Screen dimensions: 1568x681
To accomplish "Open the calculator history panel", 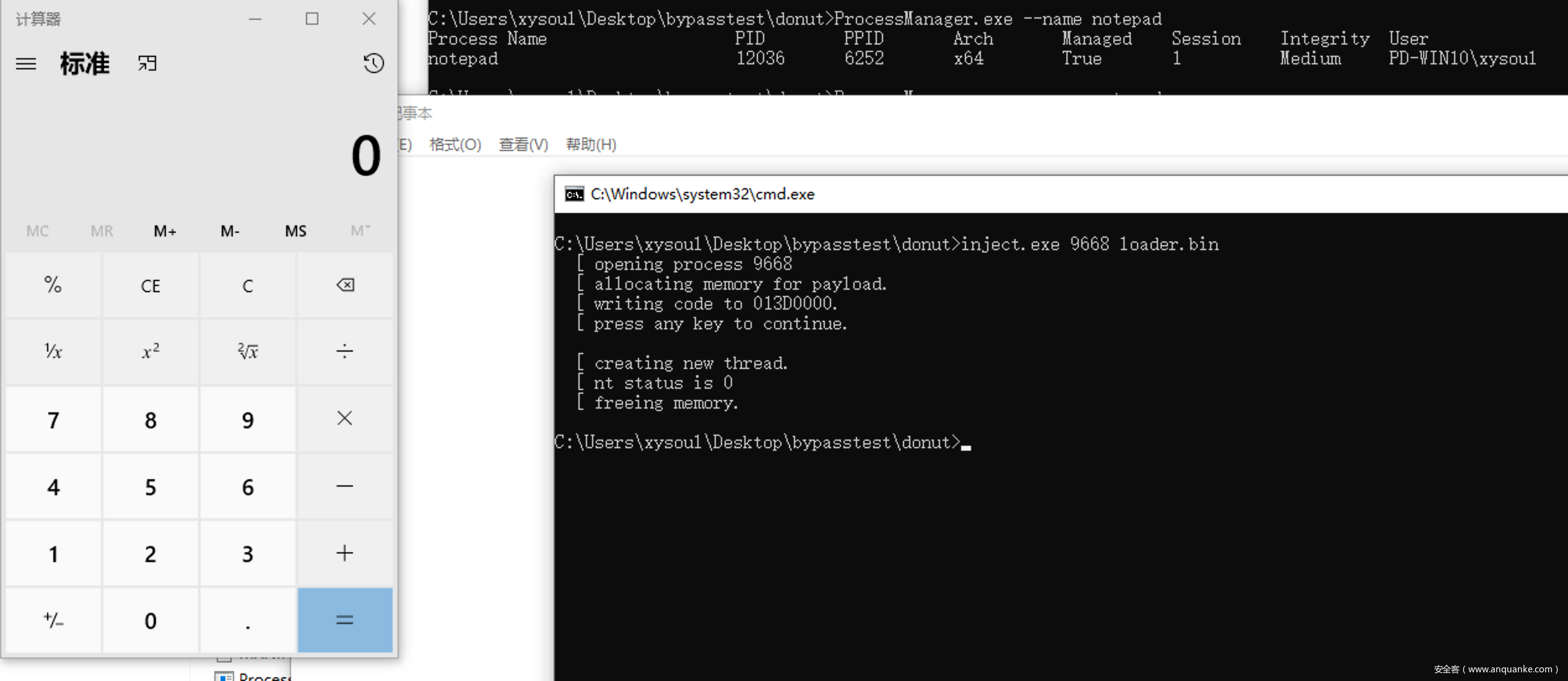I will 373,63.
